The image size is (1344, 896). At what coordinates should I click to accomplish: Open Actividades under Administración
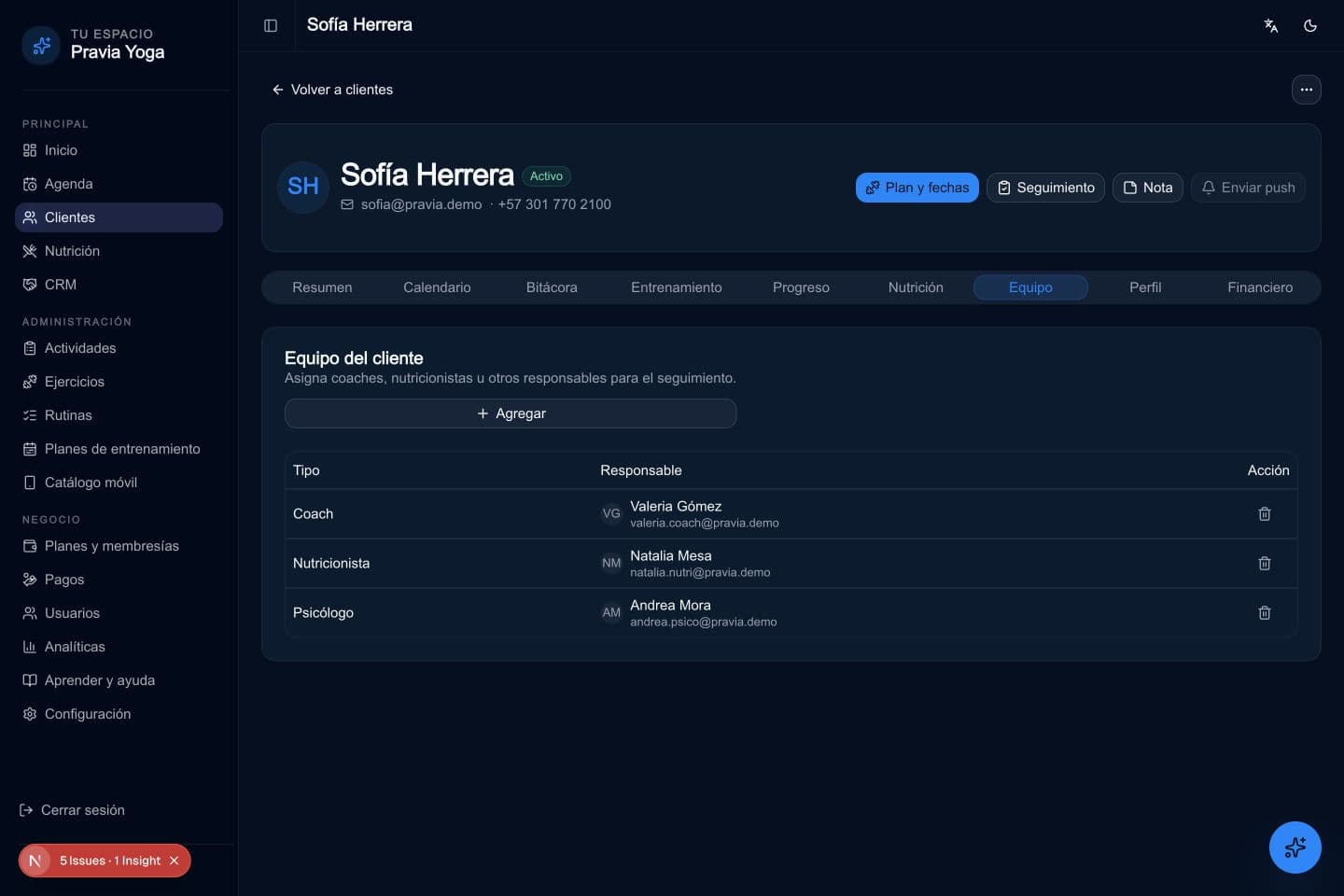coord(119,348)
